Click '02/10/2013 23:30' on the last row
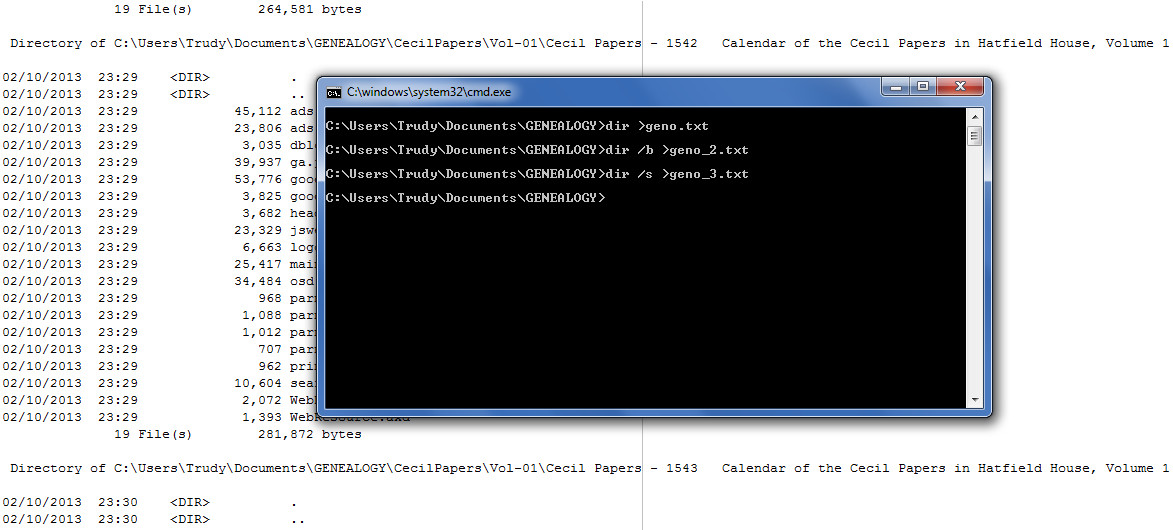This screenshot has width=1173, height=530. pyautogui.click(x=70, y=520)
